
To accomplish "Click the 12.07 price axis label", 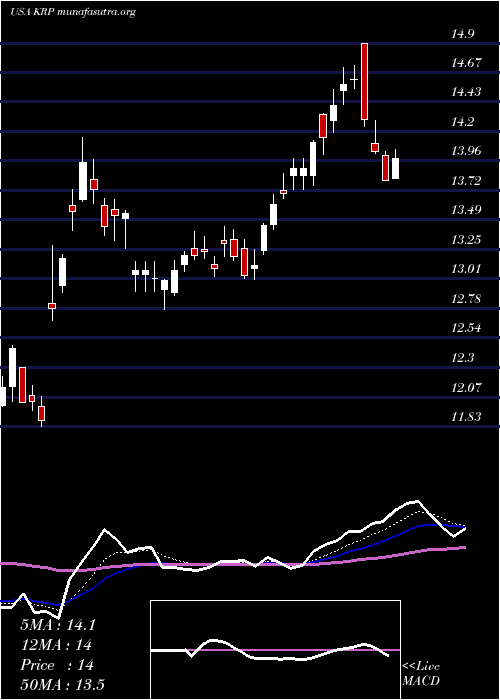I will pyautogui.click(x=467, y=388).
